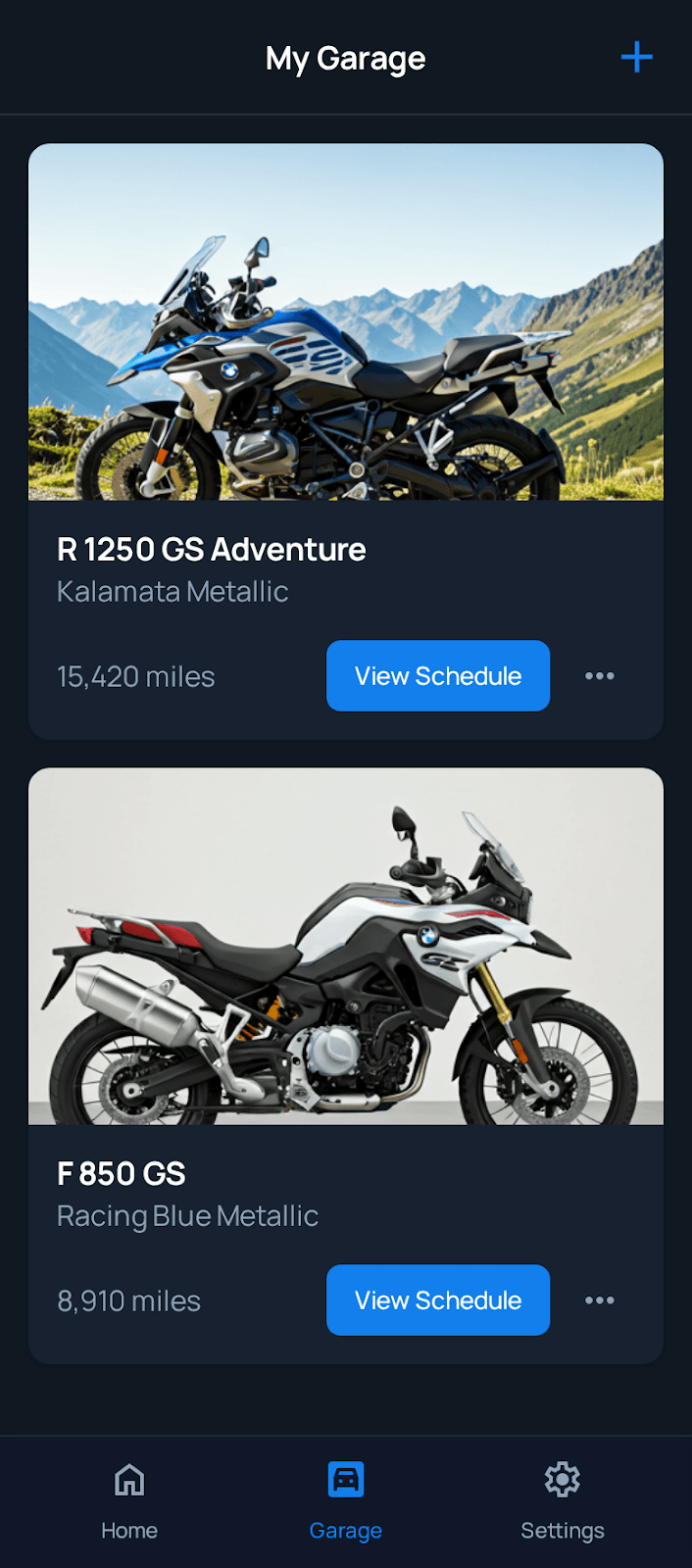Select the F 850 GS title
The width and height of the screenshot is (692, 1568).
pos(121,1173)
